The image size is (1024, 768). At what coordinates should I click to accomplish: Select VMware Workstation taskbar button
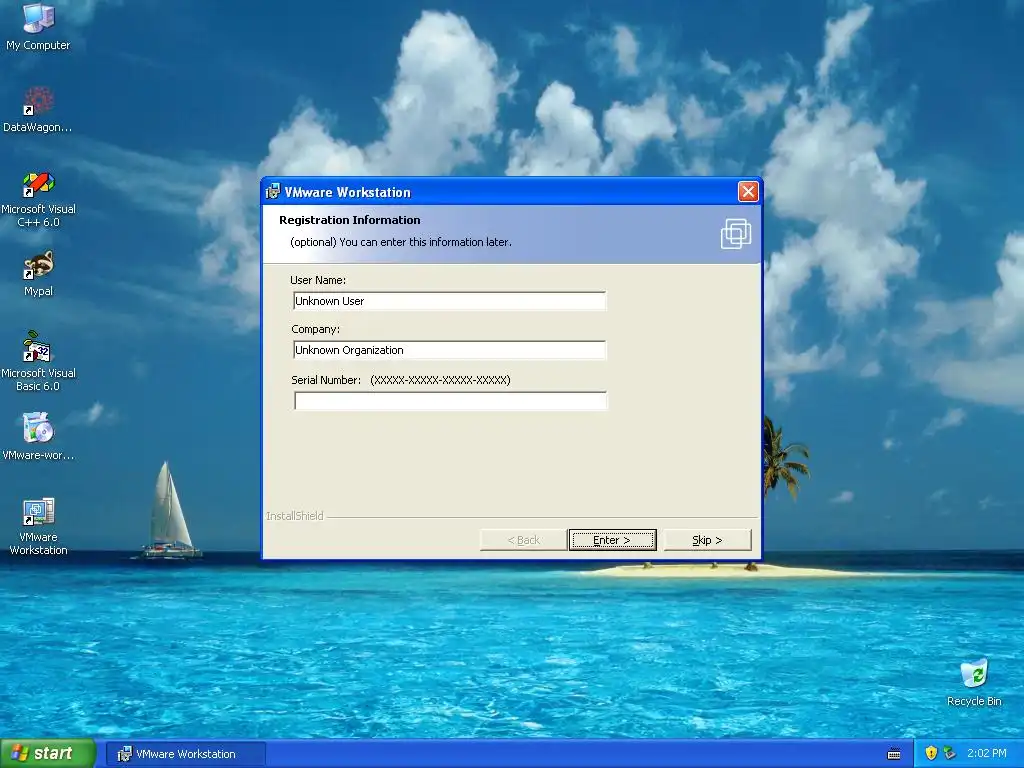click(185, 754)
